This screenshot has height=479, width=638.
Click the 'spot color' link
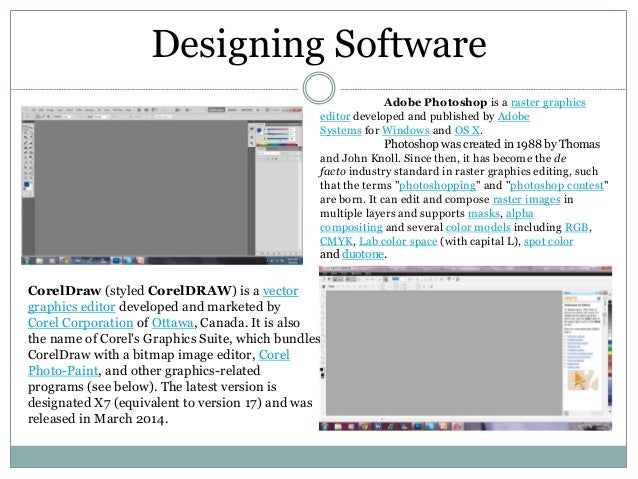pos(548,241)
